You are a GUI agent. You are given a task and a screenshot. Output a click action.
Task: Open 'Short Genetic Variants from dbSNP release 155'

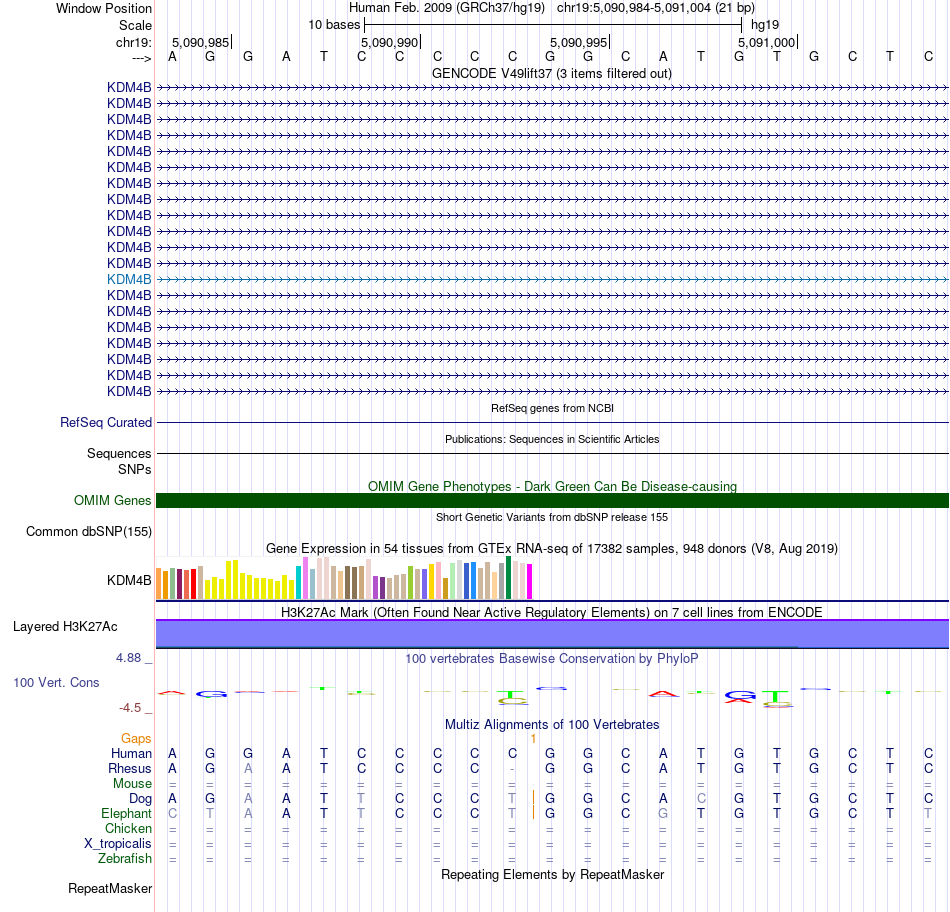coord(552,518)
